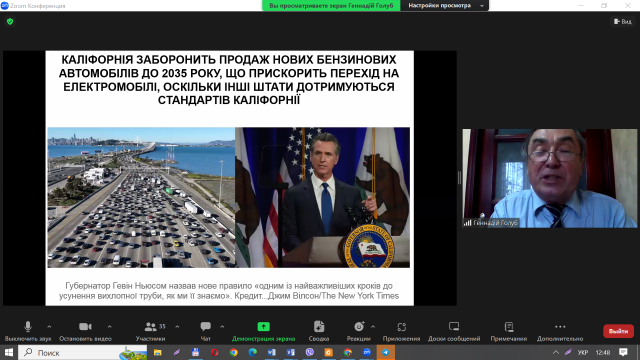Open the Чат chat panel
This screenshot has width=640, height=360.
[x=206, y=331]
